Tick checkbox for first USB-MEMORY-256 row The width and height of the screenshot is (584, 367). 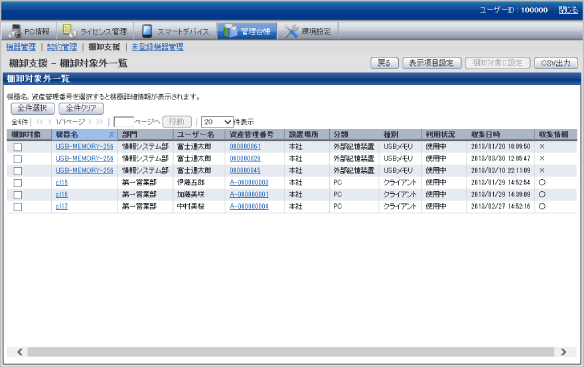18,147
